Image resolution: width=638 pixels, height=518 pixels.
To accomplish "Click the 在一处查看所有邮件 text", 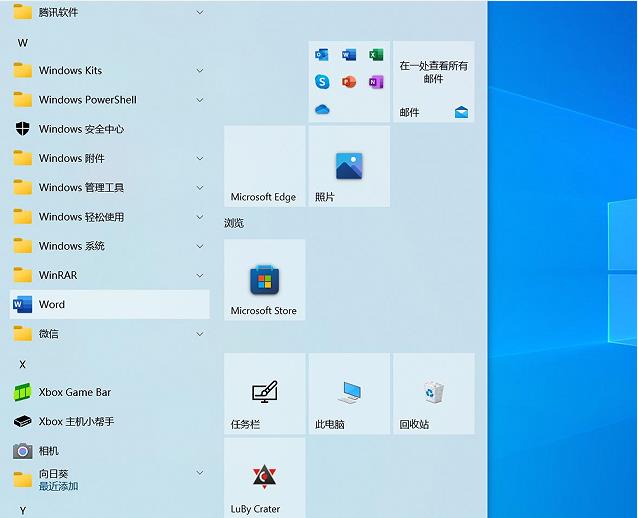I will click(434, 72).
